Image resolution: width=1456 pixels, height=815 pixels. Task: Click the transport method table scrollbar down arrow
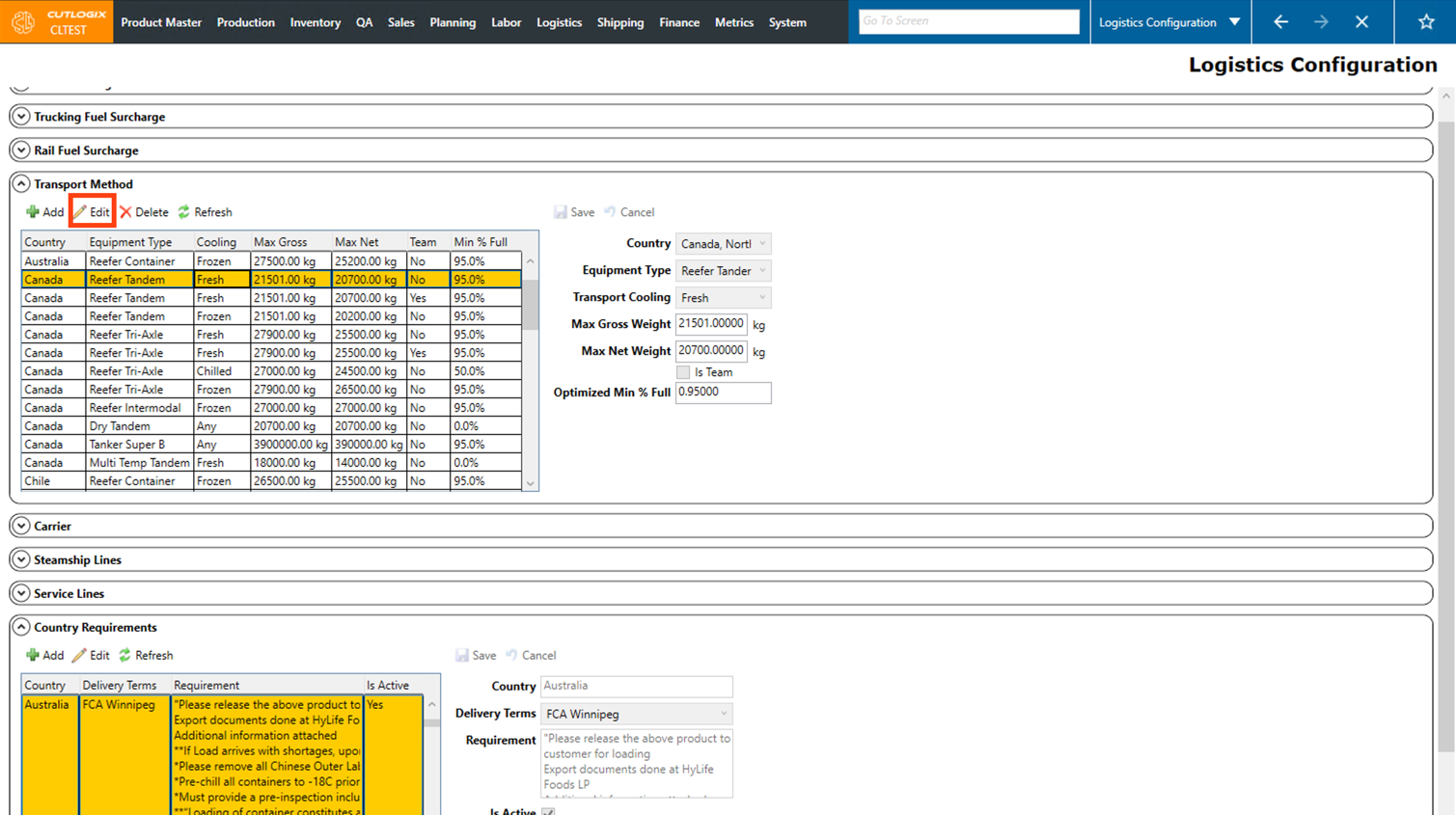tap(530, 483)
